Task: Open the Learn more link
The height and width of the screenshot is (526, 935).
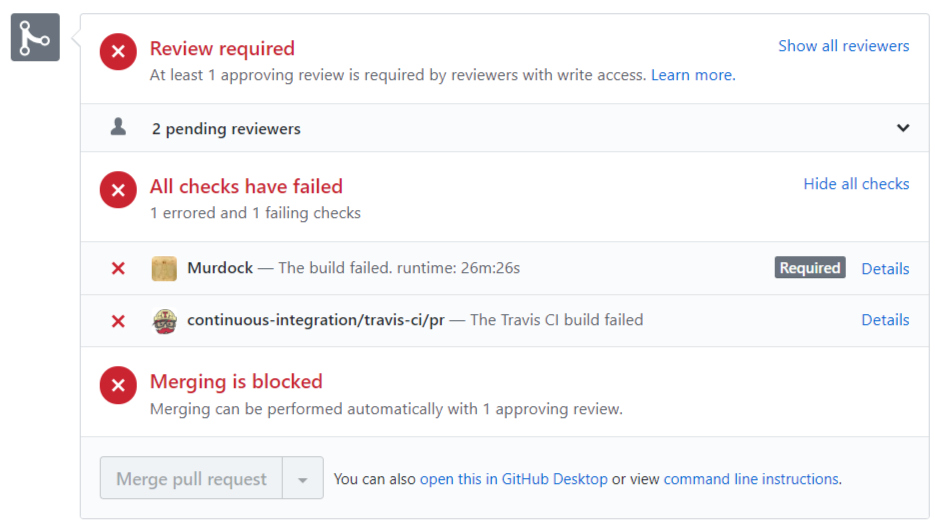Action: point(692,75)
